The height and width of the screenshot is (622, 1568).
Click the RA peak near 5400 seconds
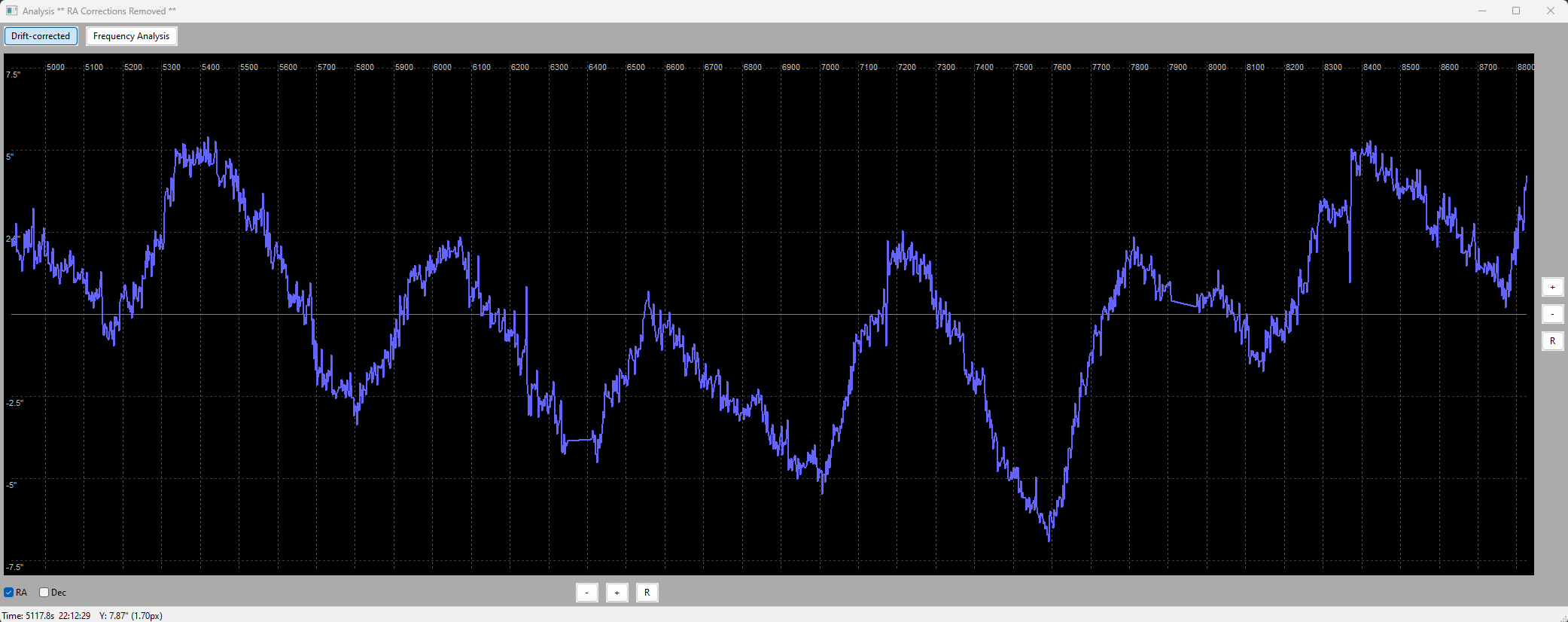coord(209,141)
